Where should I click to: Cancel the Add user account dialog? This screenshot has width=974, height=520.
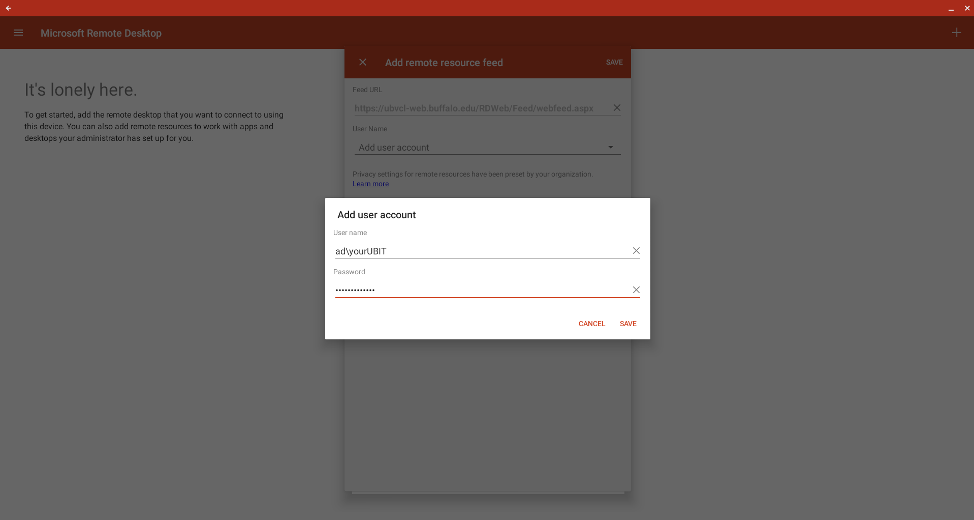591,324
